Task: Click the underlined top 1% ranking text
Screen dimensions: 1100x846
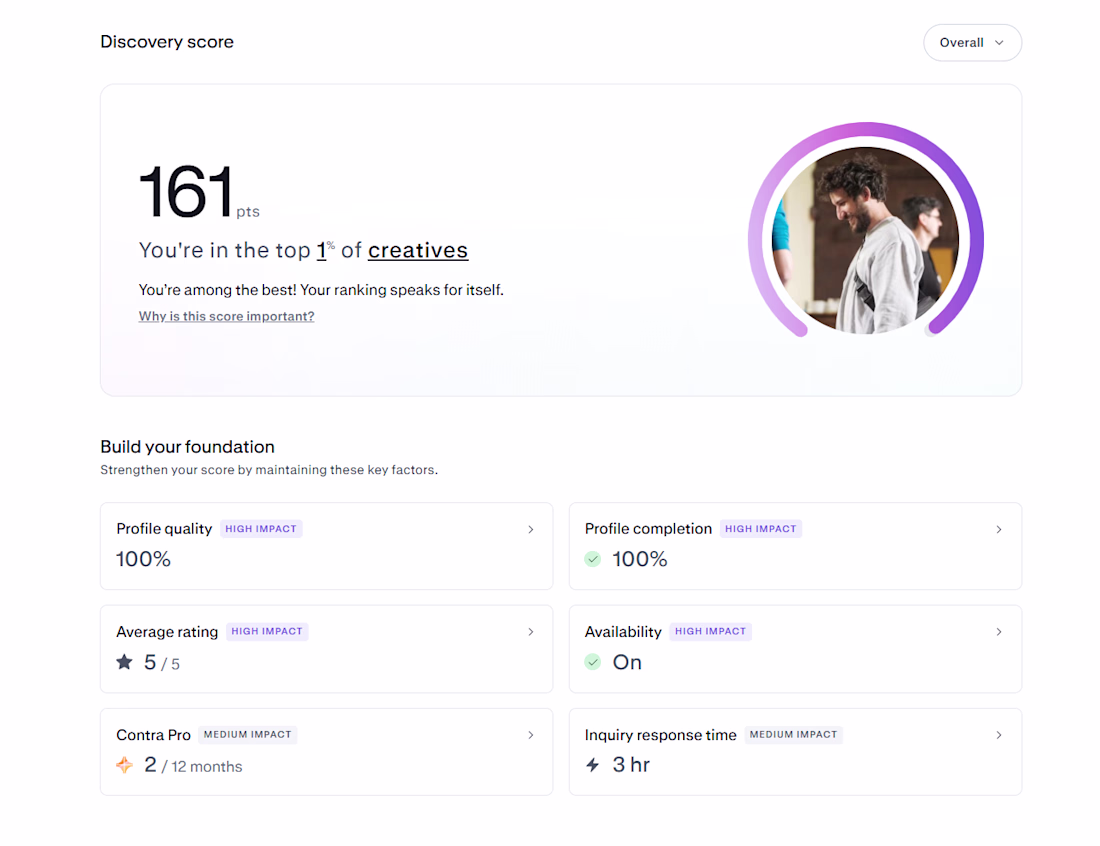Action: point(322,250)
